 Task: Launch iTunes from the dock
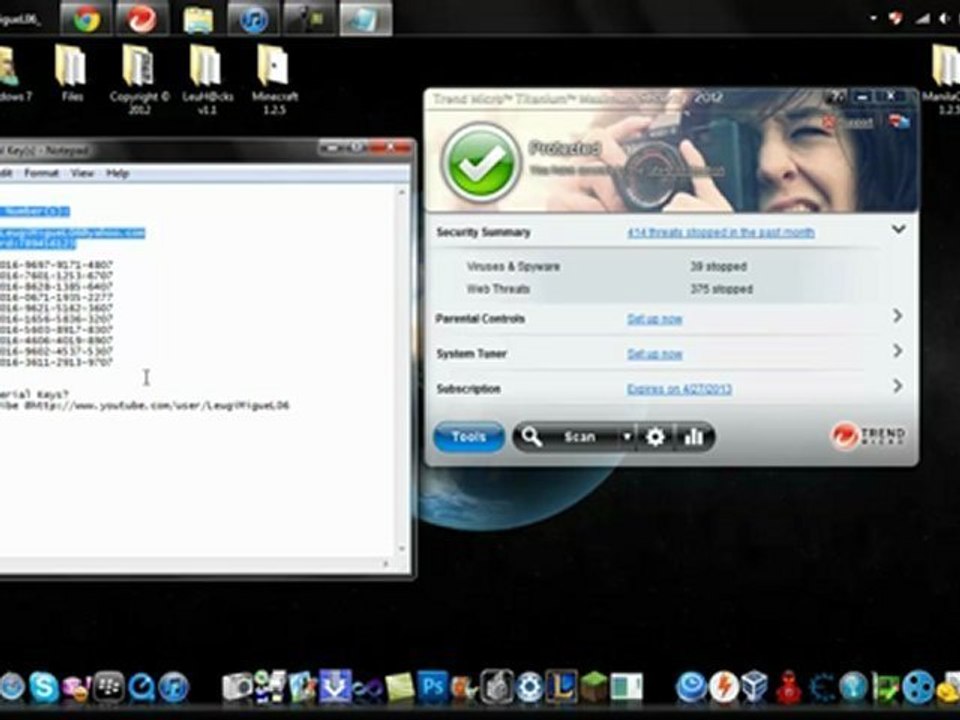coord(174,687)
